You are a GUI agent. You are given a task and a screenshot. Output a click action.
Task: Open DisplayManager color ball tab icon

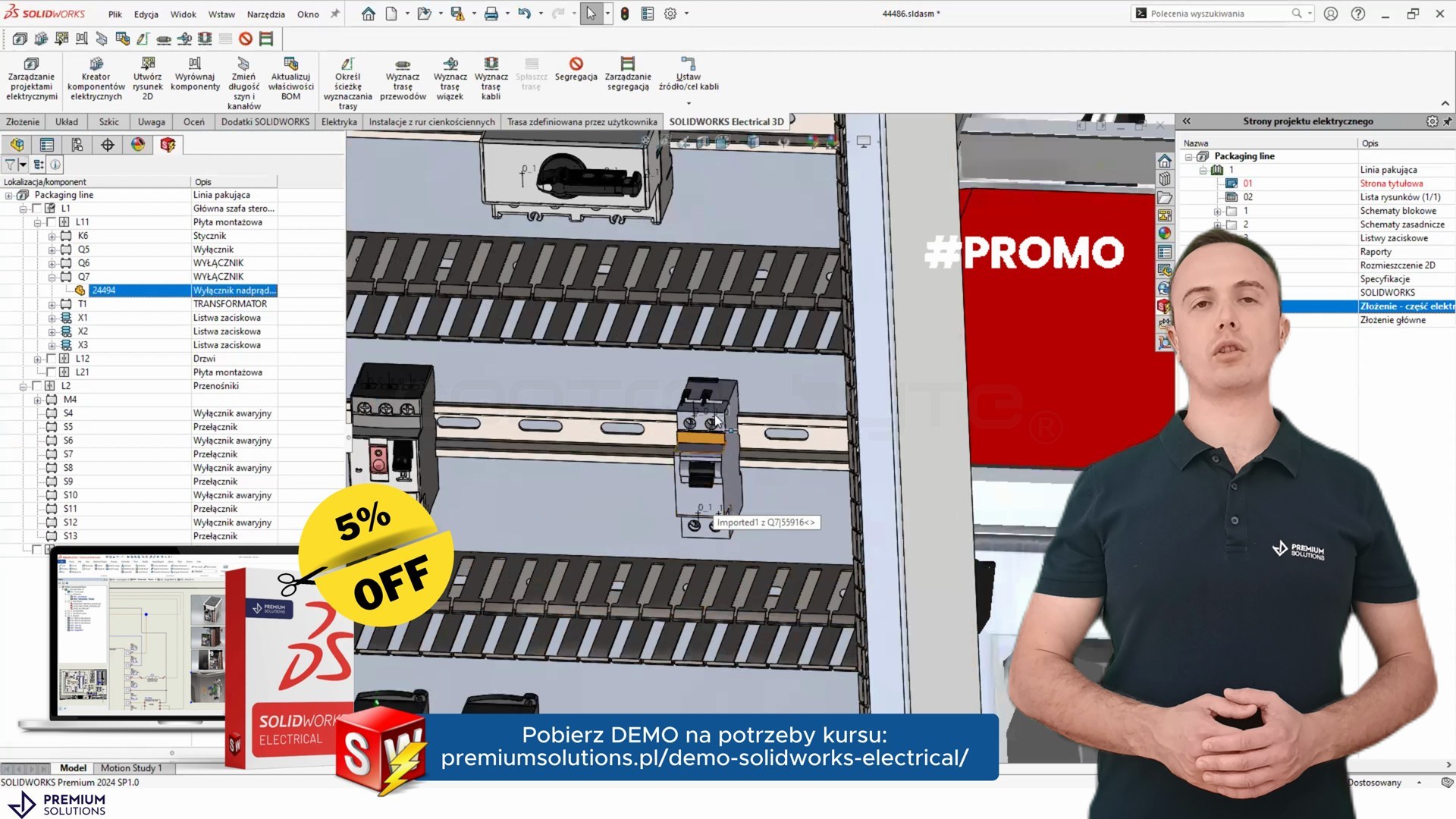pyautogui.click(x=138, y=145)
